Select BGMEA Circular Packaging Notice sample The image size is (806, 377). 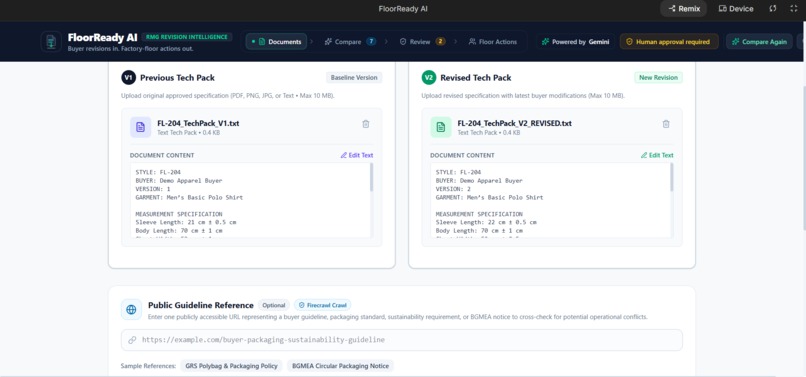(340, 366)
